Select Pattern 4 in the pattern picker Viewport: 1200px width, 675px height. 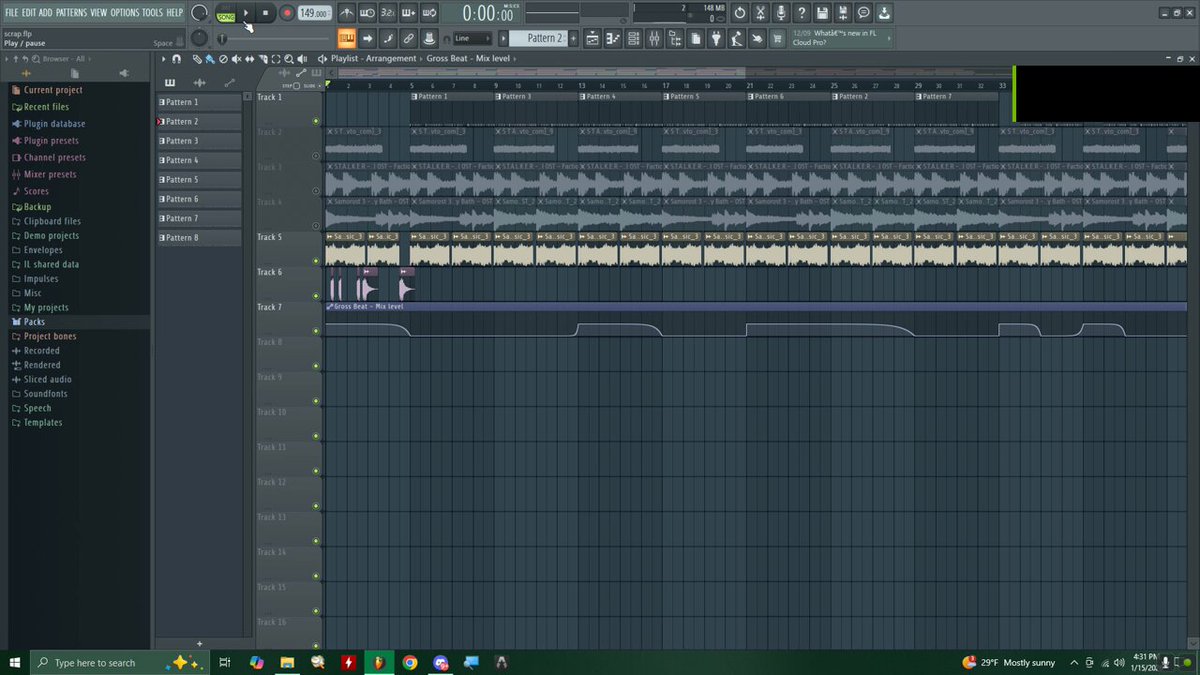pos(199,160)
